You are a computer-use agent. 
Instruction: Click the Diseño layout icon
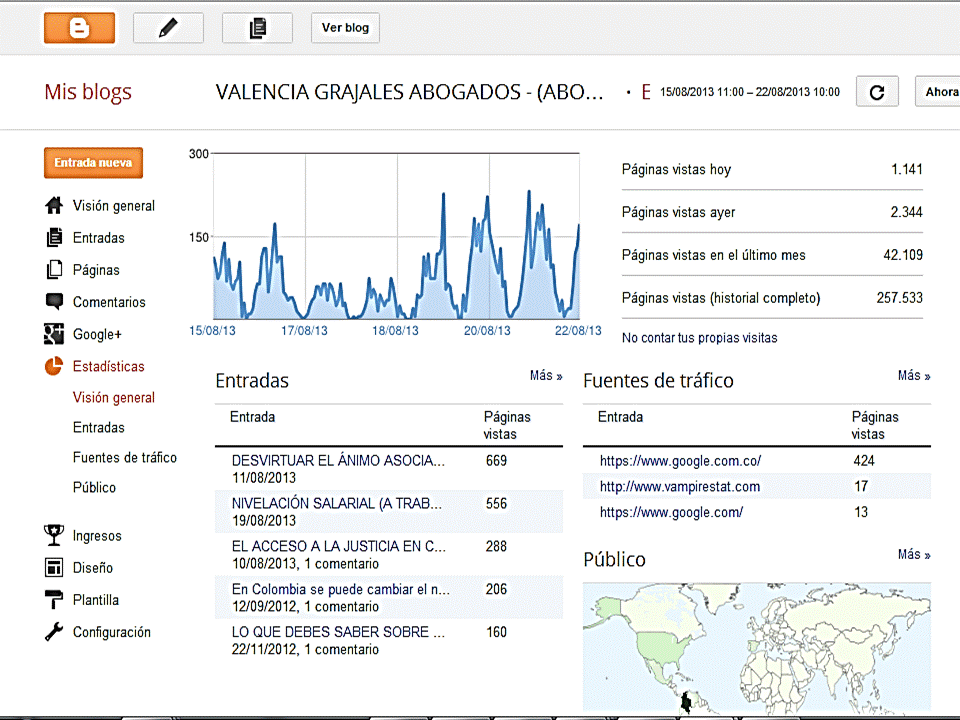pos(54,568)
